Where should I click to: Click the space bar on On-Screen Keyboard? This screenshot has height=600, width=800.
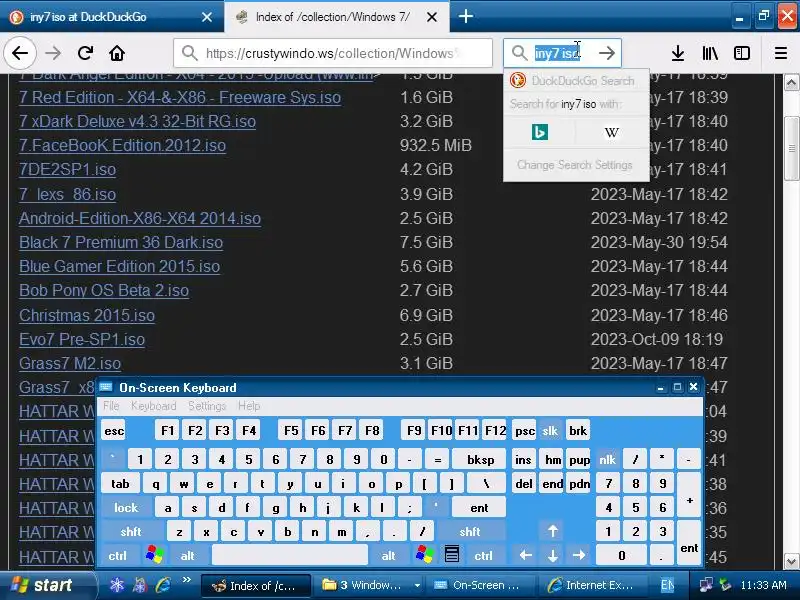[290, 556]
